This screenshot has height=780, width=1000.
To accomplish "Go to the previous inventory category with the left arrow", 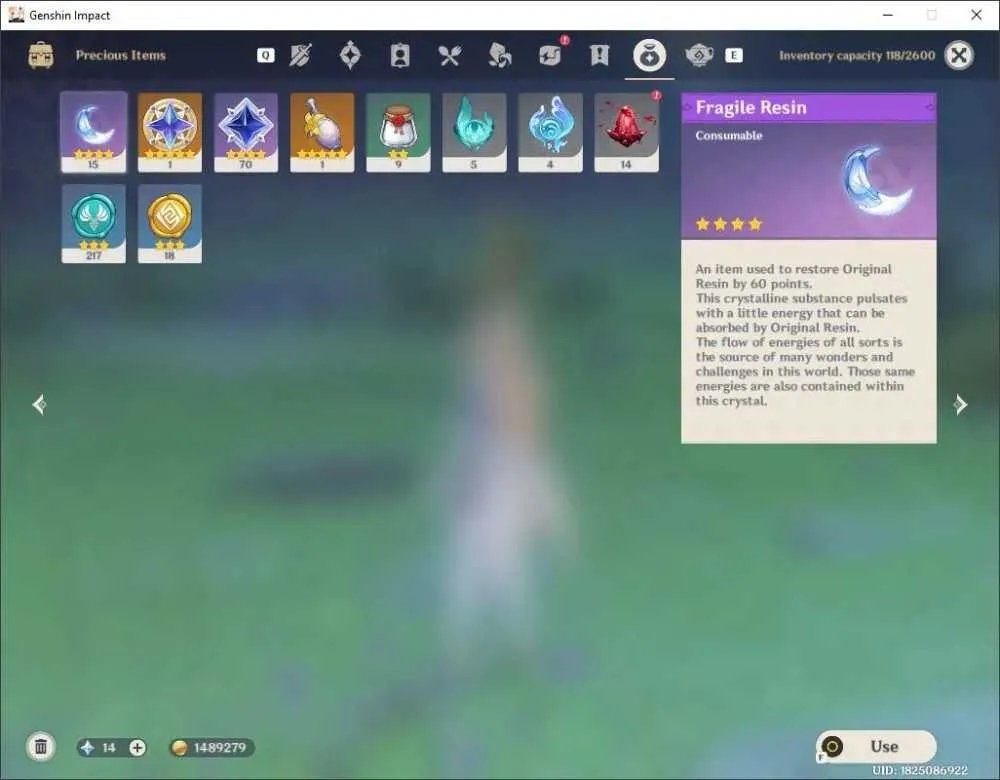I will click(x=40, y=404).
